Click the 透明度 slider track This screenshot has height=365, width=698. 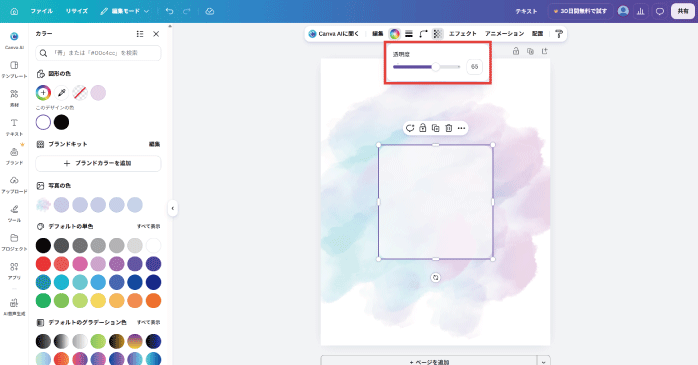[x=426, y=67]
